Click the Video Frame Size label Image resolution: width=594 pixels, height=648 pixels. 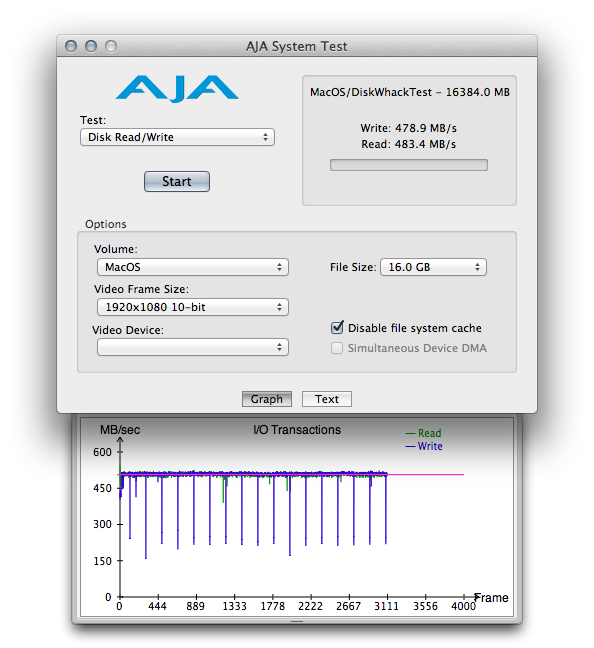click(141, 289)
